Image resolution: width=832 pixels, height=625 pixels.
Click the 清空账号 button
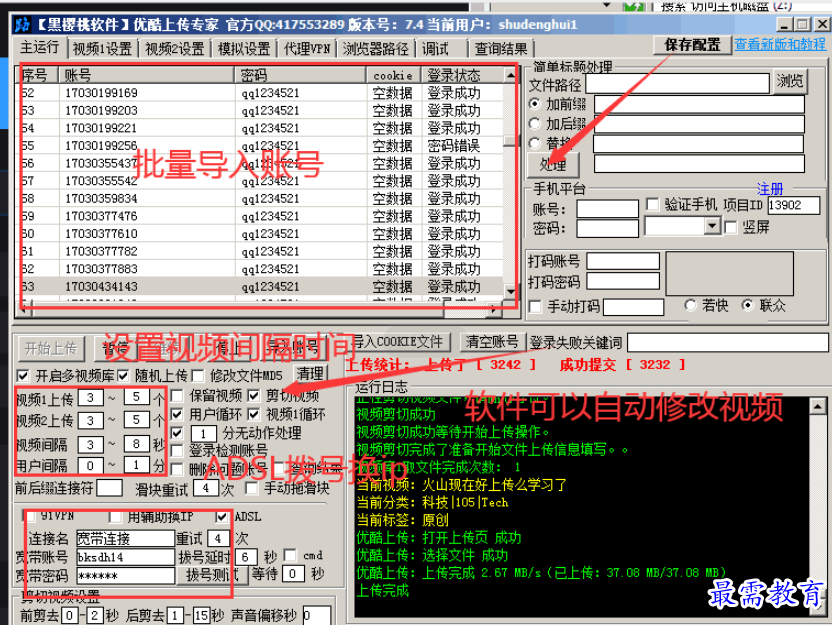coord(492,342)
